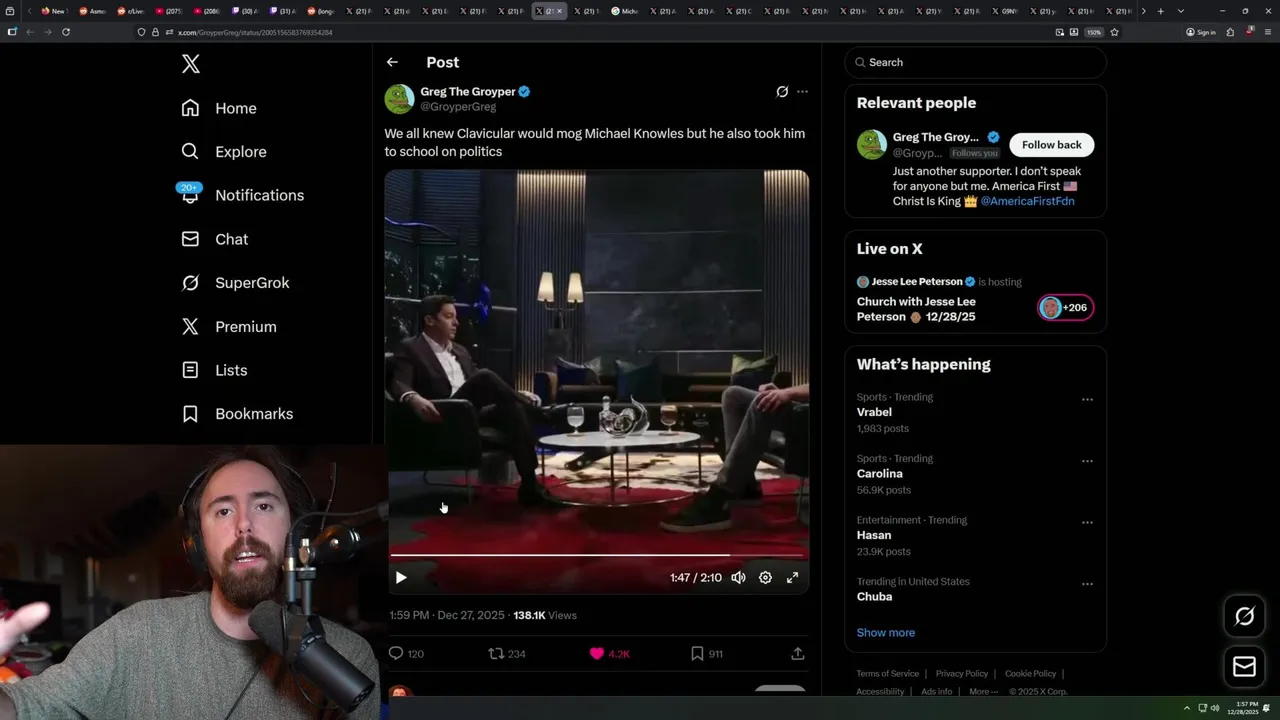Viewport: 1280px width, 720px height.
Task: Click the share icon below the post
Action: coord(797,653)
